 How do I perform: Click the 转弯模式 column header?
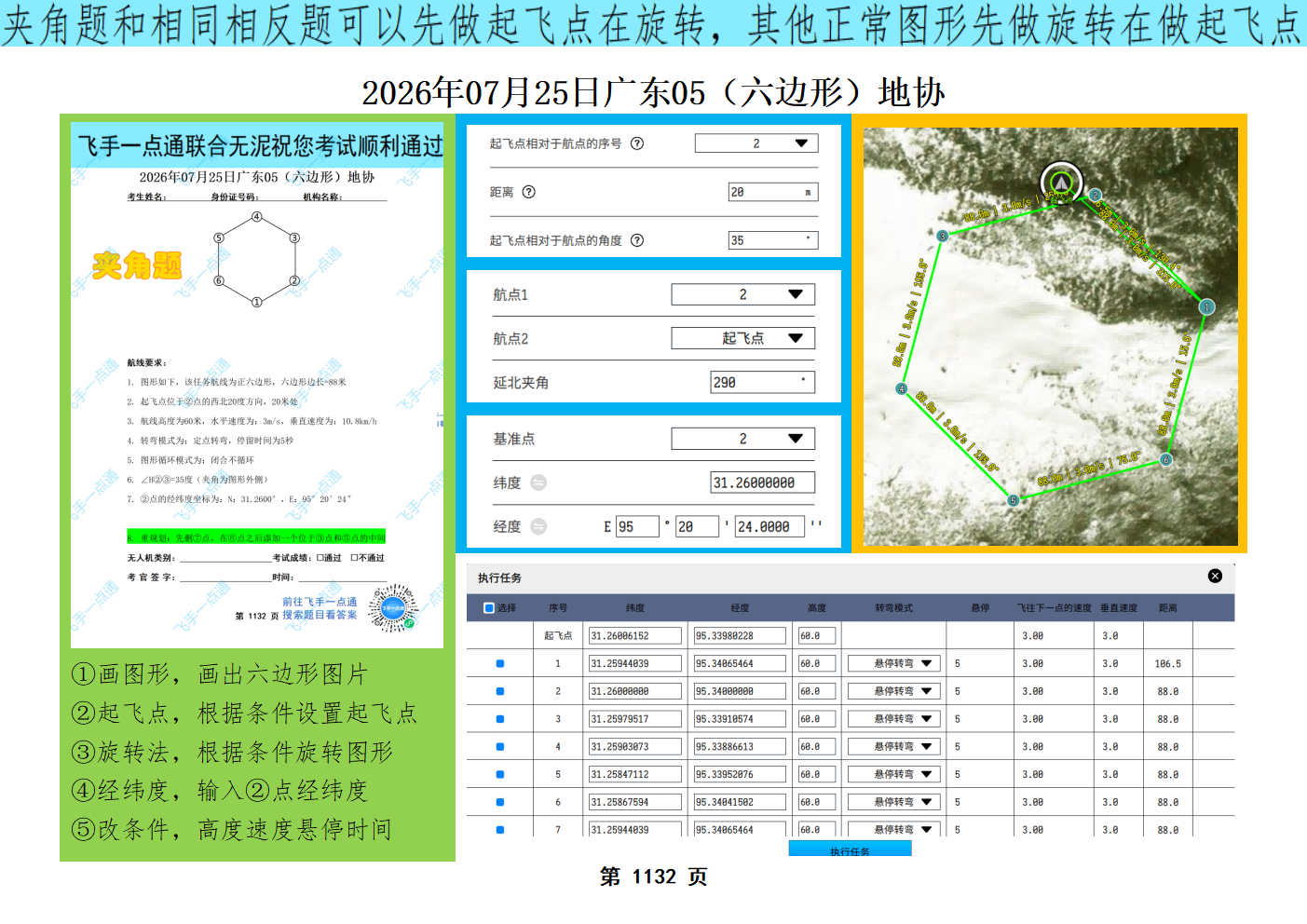893,608
